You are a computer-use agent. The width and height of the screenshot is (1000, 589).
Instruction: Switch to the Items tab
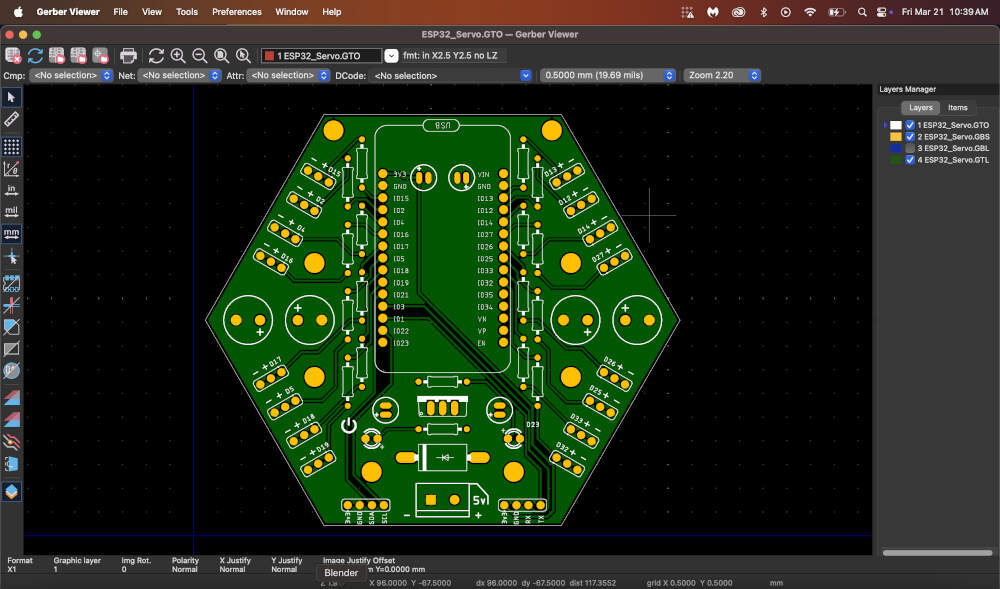[957, 108]
